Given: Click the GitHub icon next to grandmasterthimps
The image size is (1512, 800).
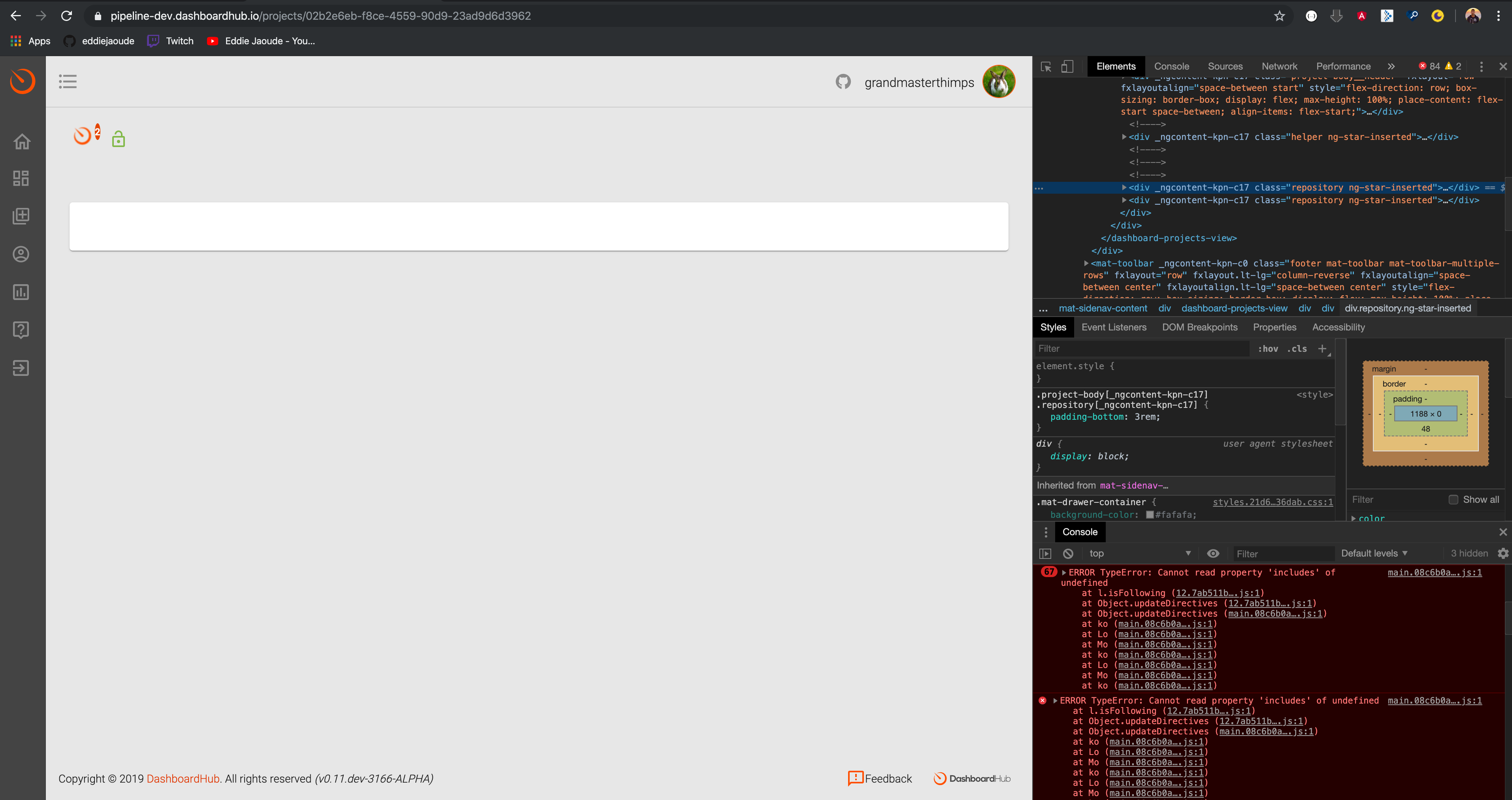Looking at the screenshot, I should tap(843, 81).
